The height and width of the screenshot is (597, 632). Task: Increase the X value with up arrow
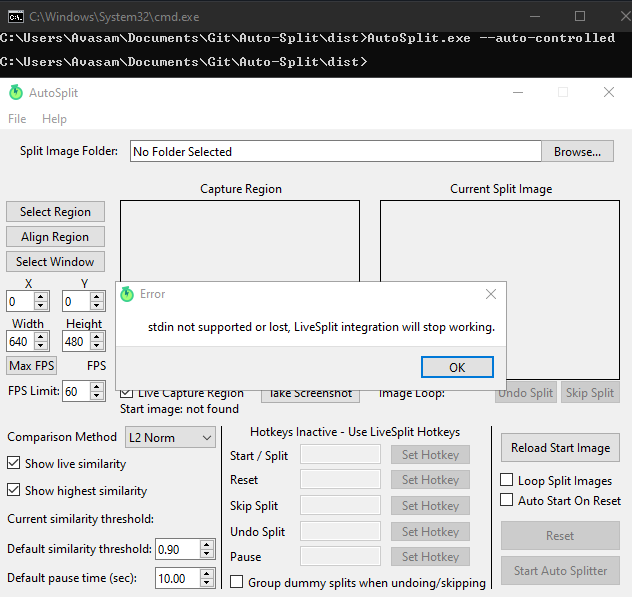tap(41, 297)
